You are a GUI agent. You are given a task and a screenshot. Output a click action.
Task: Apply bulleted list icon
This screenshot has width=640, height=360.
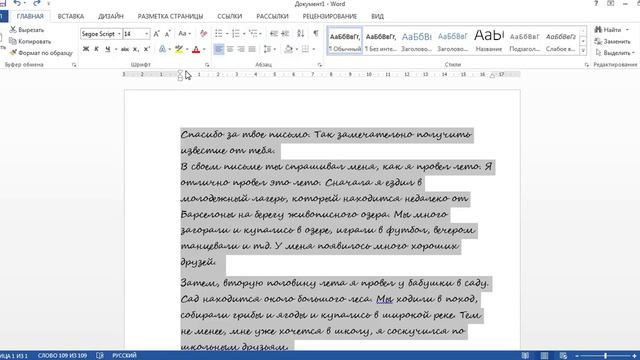coord(219,33)
